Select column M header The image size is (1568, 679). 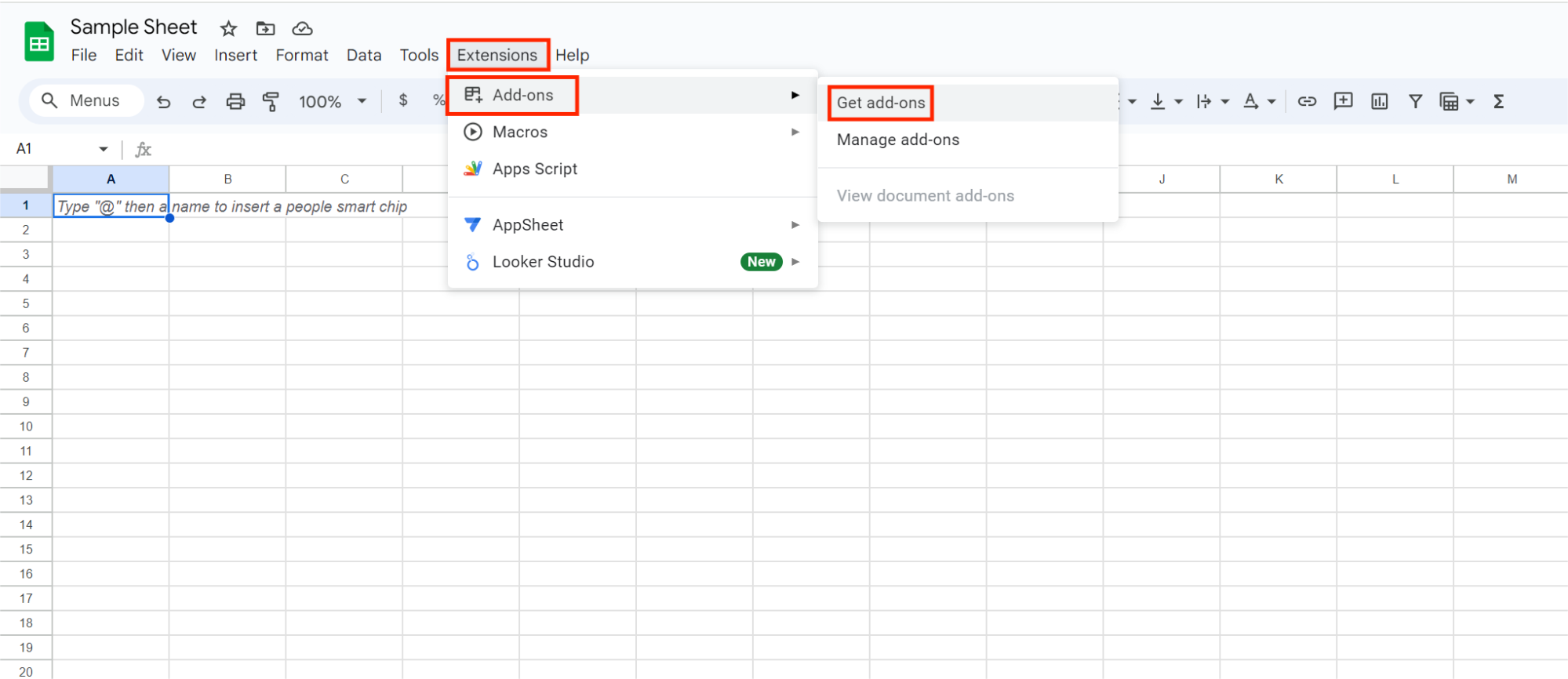pyautogui.click(x=1512, y=179)
